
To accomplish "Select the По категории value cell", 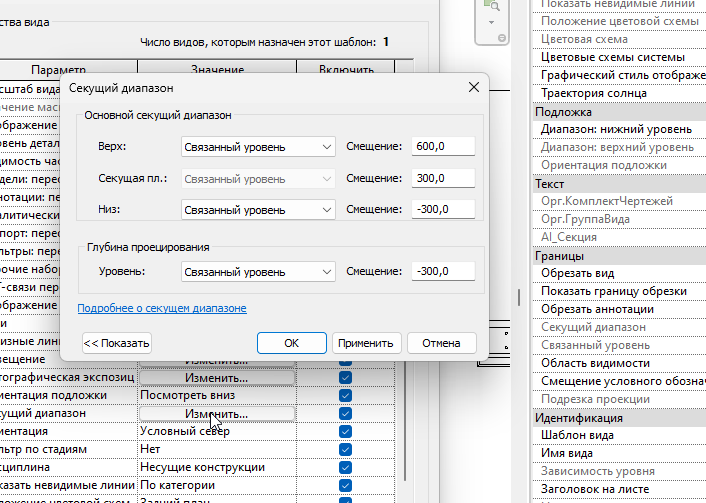I will tap(217, 485).
